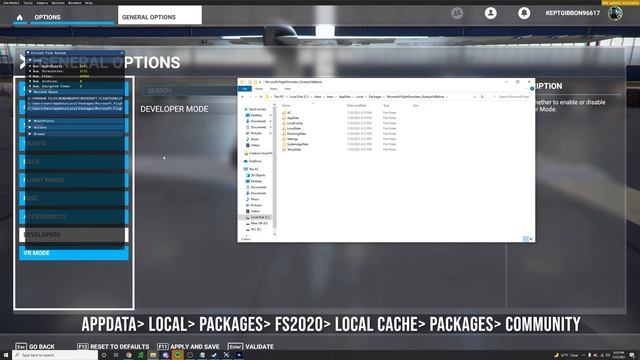Open Task View in the taskbar
Screen dimensions: 640x360
[116, 355]
